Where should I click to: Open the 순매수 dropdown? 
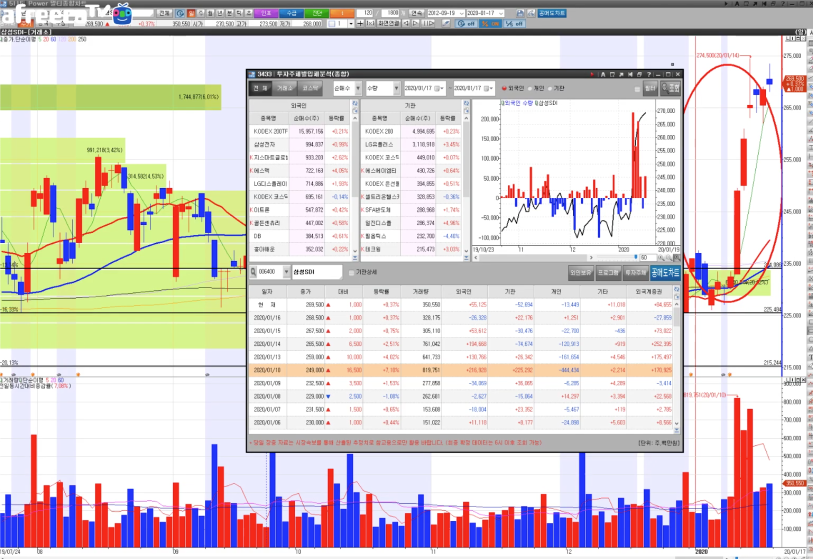pyautogui.click(x=347, y=89)
